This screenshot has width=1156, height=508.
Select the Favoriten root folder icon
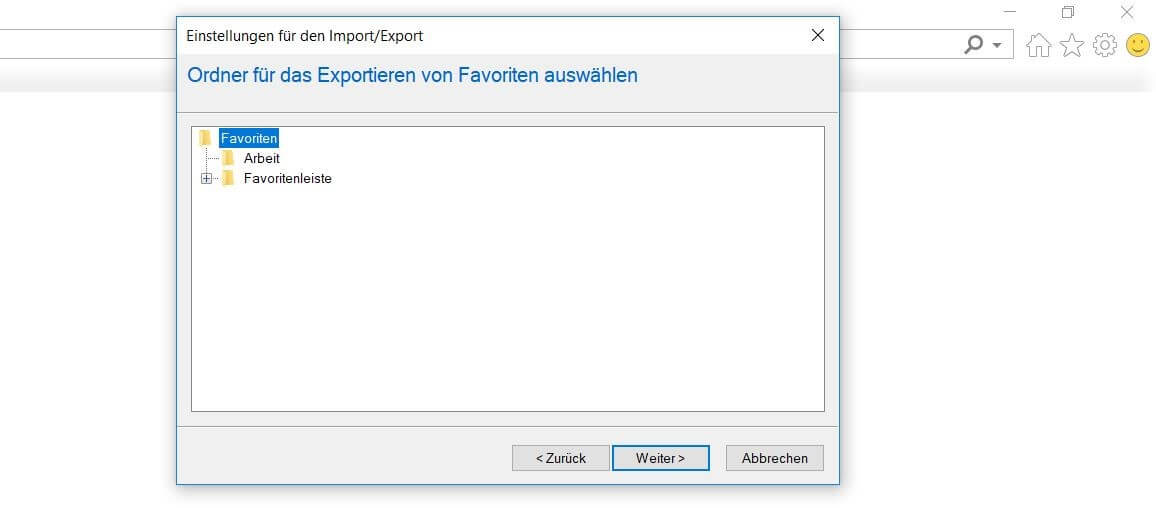[x=205, y=138]
